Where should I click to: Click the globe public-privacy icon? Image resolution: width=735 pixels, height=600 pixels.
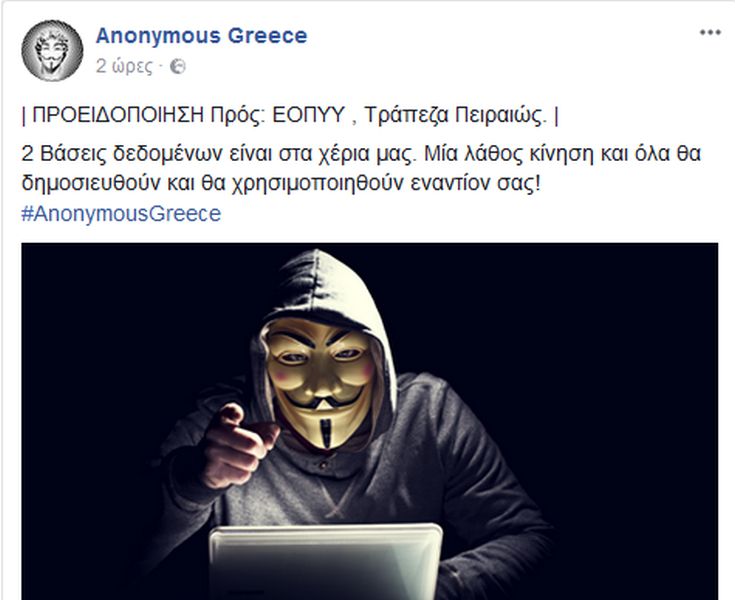(x=178, y=67)
